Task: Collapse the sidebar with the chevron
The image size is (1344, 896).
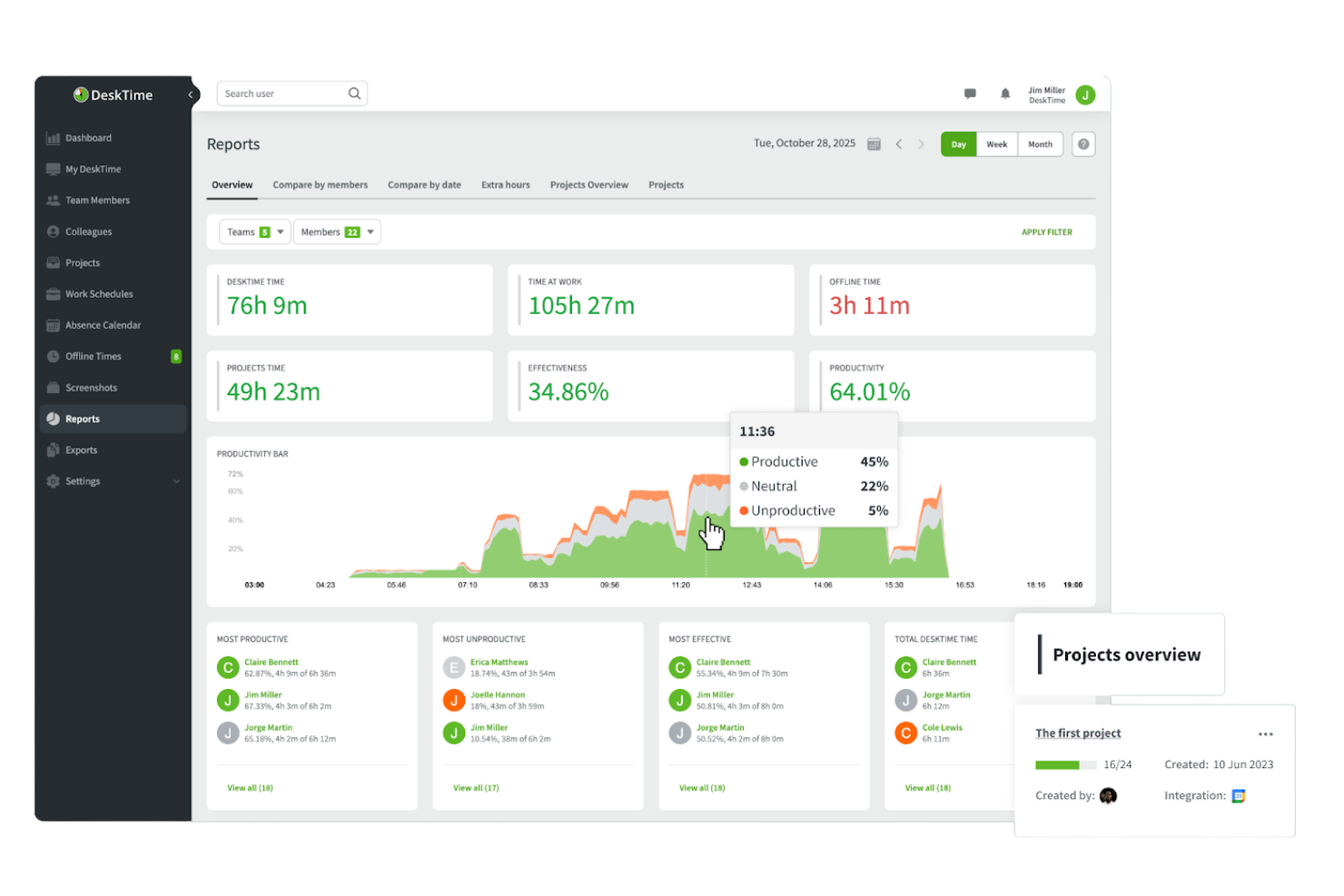Action: point(190,94)
